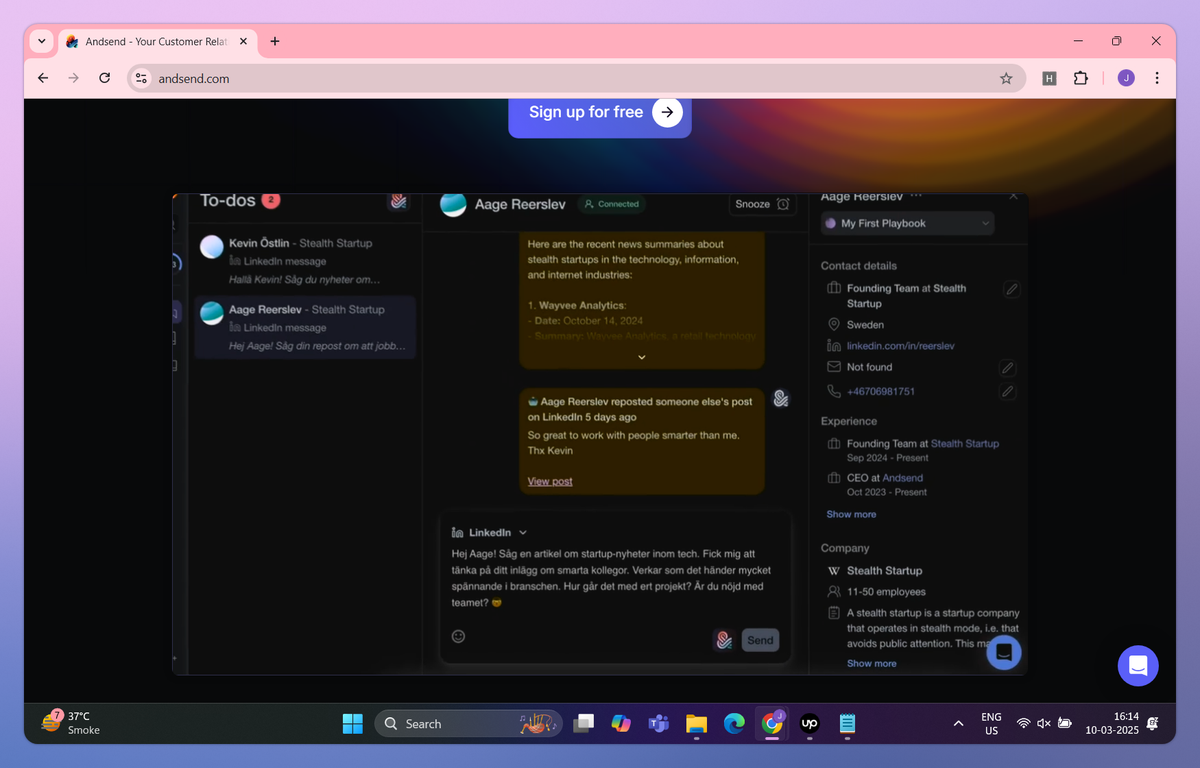Click the Andsend icon beside repost card
Image resolution: width=1200 pixels, height=768 pixels.
pyautogui.click(x=781, y=399)
